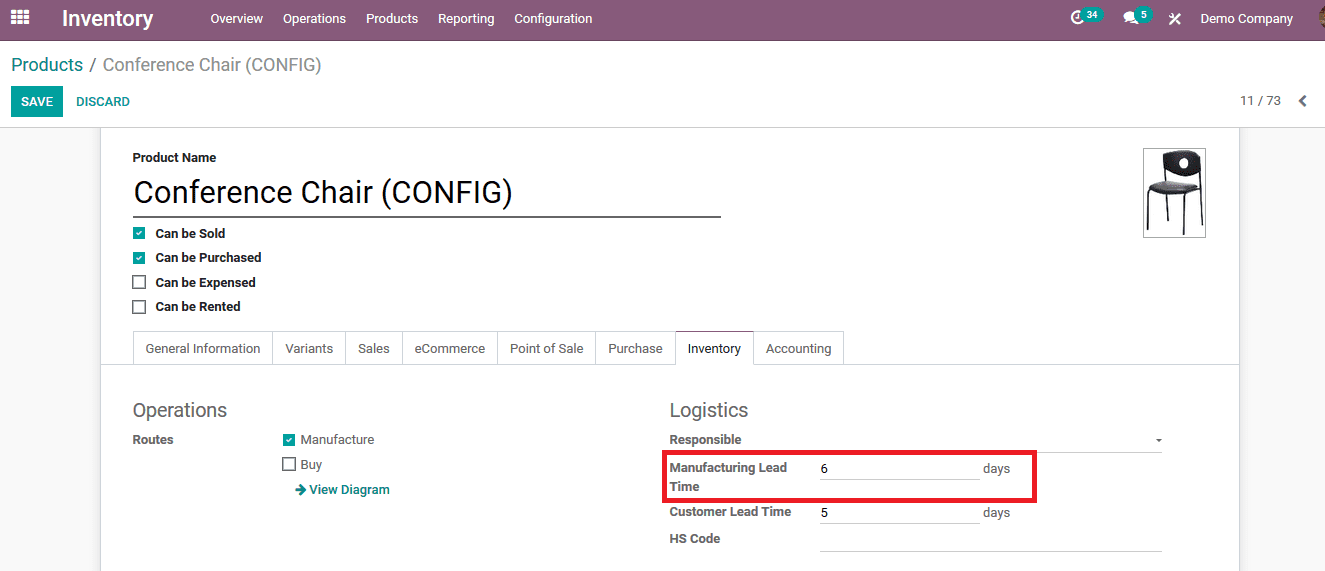Switch to the eCommerce tab
Viewport: 1325px width, 571px height.
pos(450,348)
